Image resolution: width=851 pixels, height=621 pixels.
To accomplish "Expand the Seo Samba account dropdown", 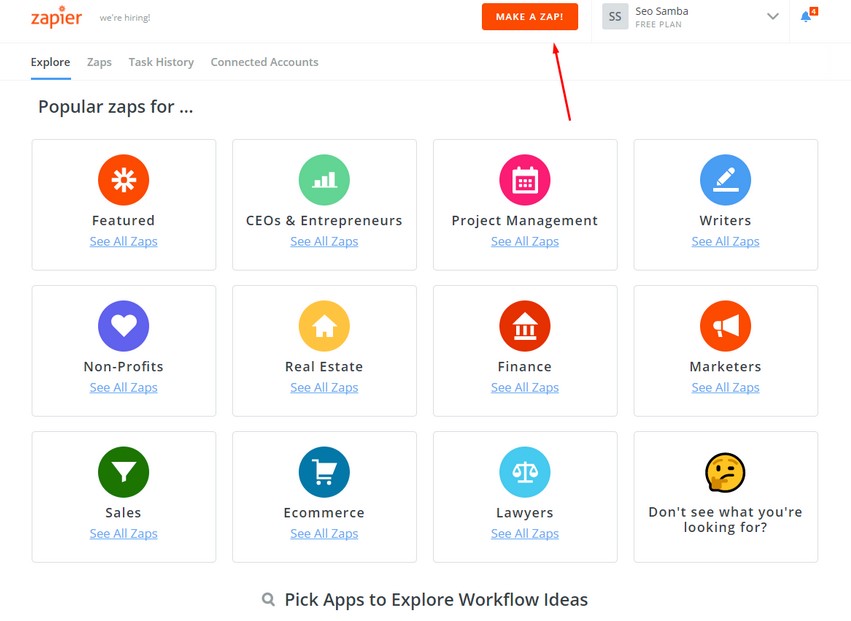I will [773, 16].
